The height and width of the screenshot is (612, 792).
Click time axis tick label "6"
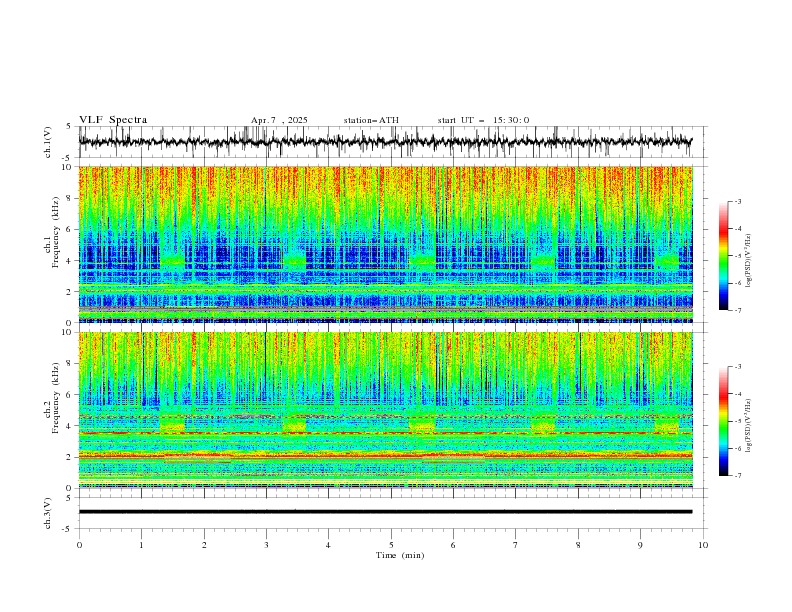tap(453, 545)
